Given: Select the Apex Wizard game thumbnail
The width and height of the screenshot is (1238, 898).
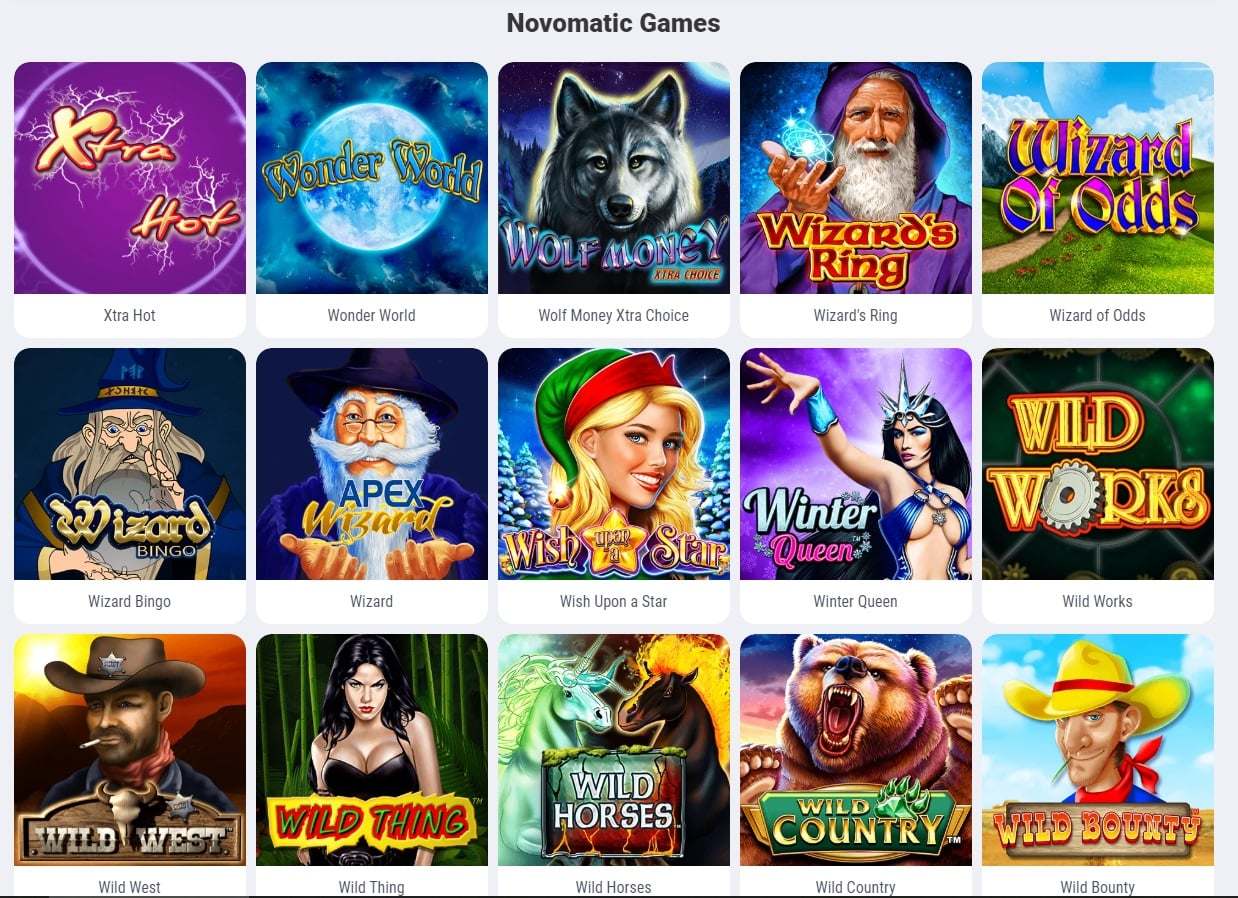Looking at the screenshot, I should coord(372,464).
